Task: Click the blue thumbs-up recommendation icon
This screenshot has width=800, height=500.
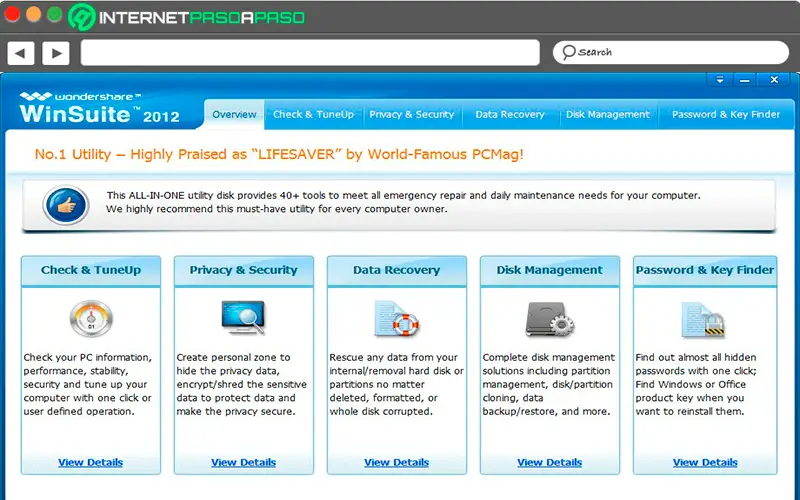Action: (66, 205)
